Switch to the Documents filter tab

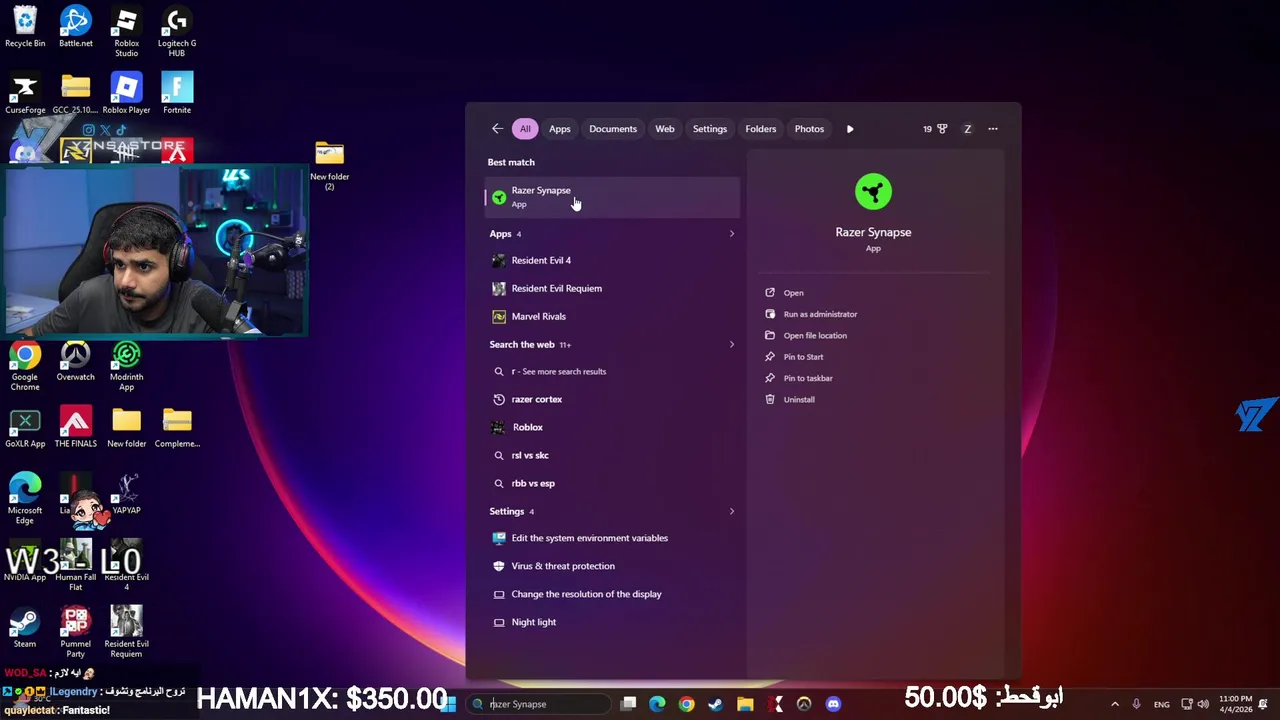[x=613, y=129]
